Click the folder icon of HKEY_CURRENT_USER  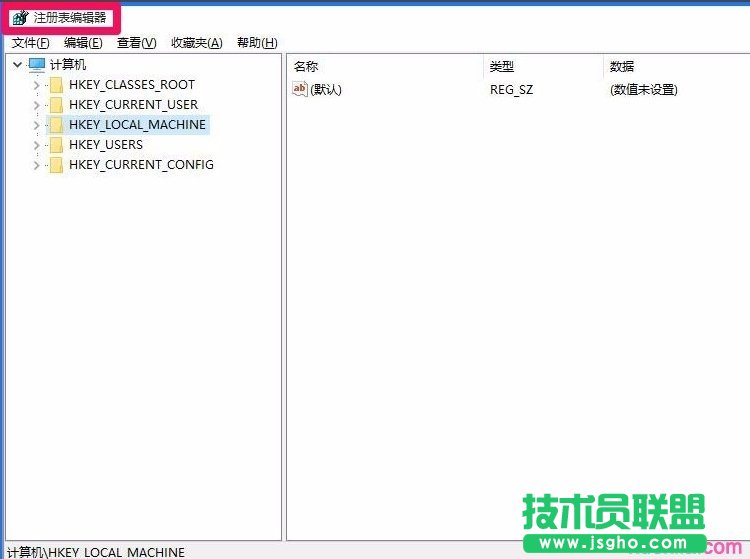point(57,105)
